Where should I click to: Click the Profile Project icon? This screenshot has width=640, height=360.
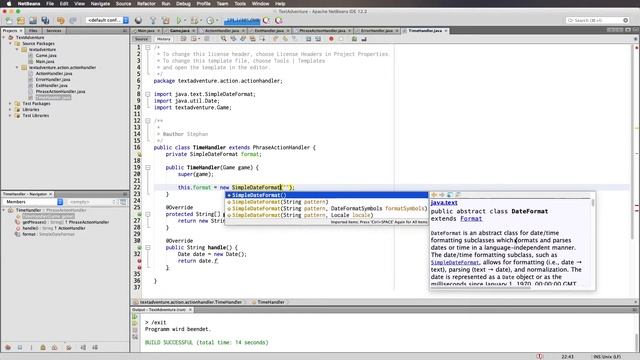[x=210, y=20]
